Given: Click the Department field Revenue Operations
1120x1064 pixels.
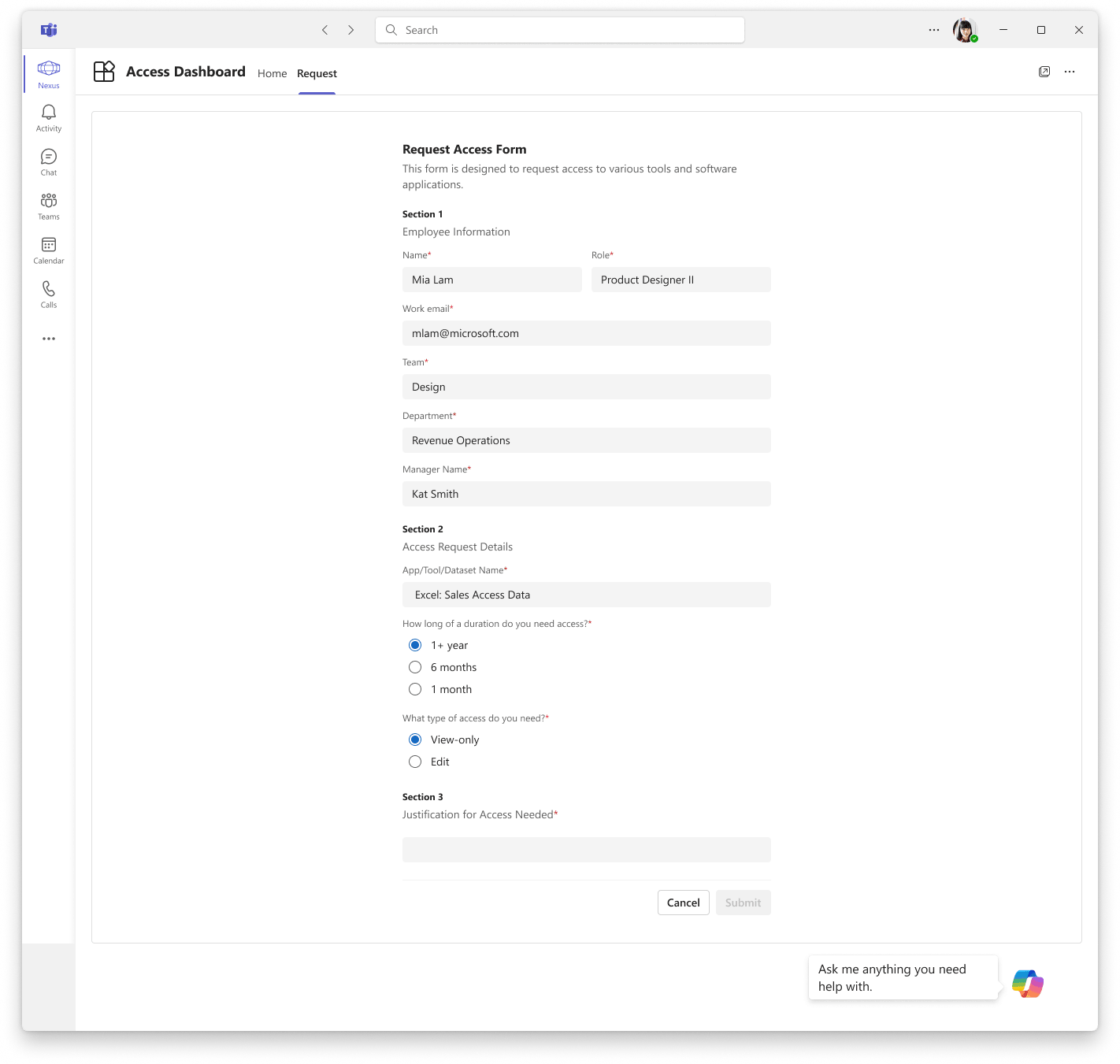Looking at the screenshot, I should click(587, 440).
